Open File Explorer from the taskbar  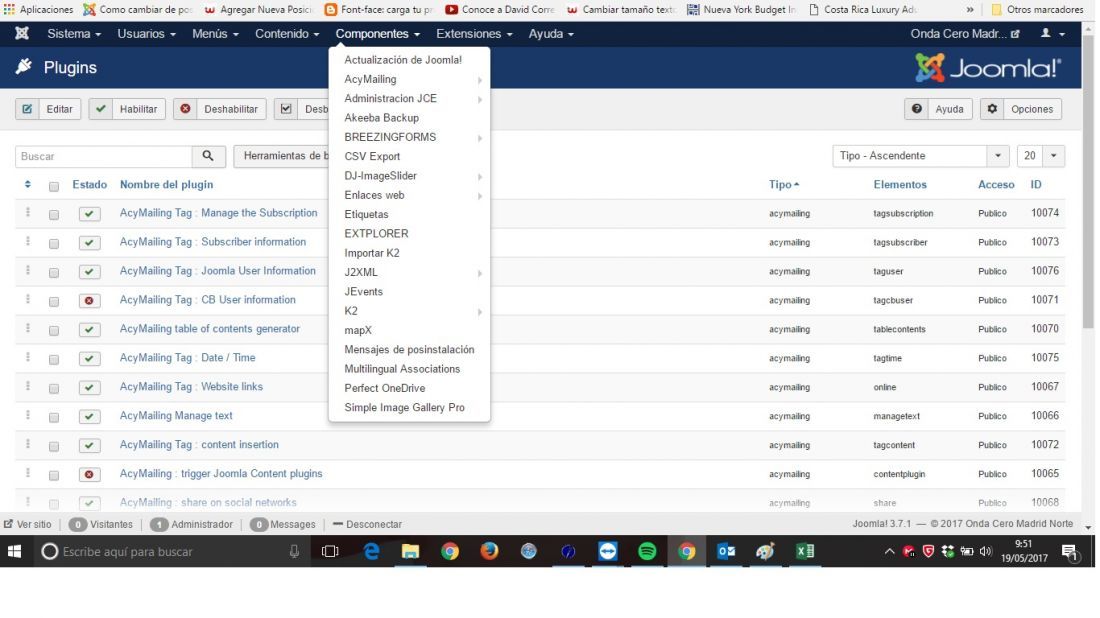410,552
